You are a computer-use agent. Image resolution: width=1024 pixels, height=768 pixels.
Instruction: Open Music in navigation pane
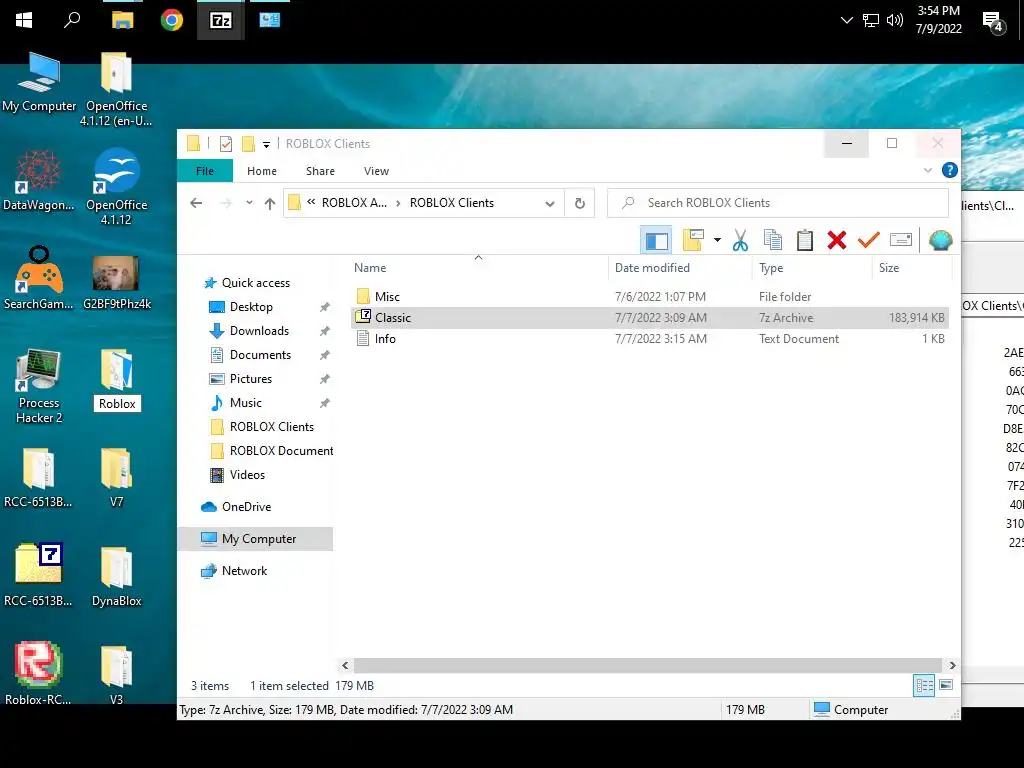click(246, 403)
